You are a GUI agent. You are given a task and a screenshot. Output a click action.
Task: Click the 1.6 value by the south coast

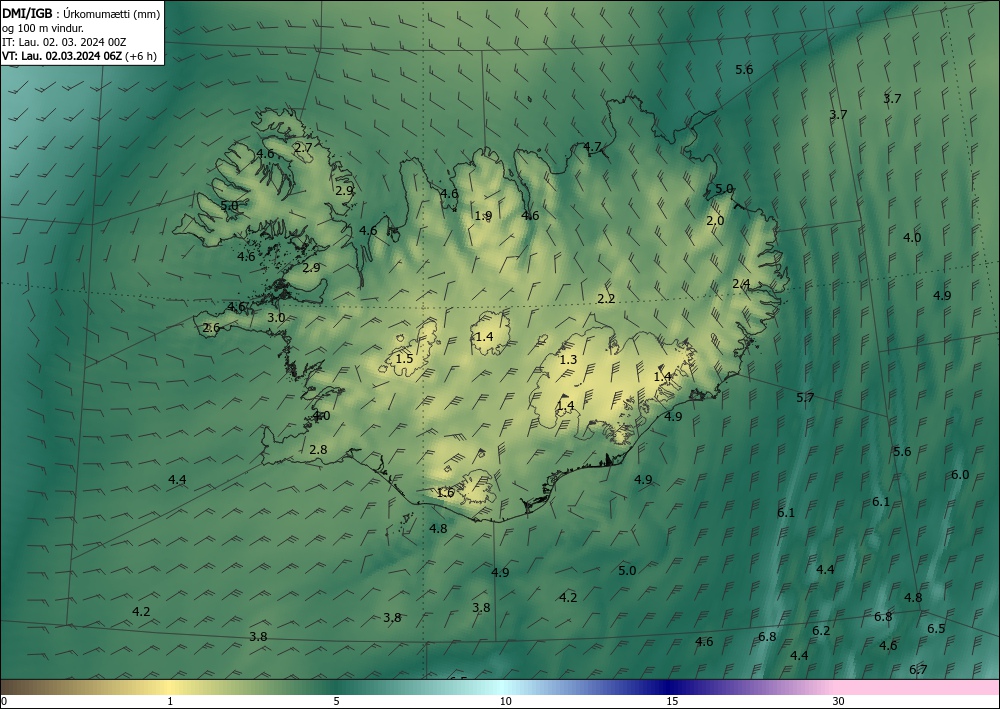coord(445,492)
